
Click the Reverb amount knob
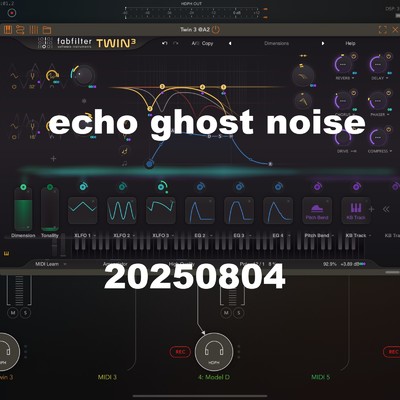pyautogui.click(x=343, y=64)
